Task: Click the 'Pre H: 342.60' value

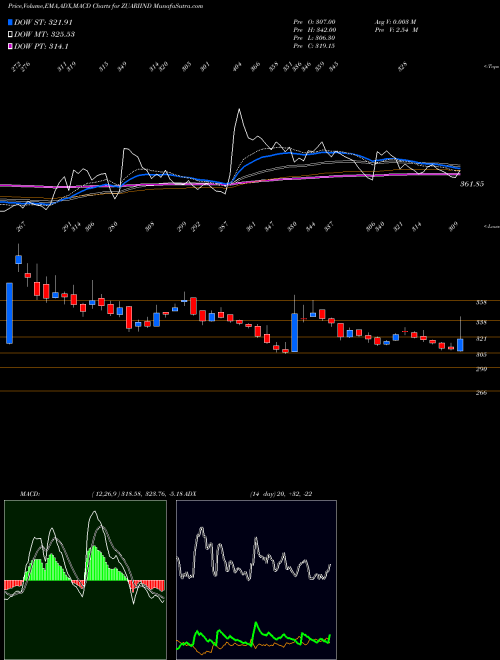Action: click(314, 30)
